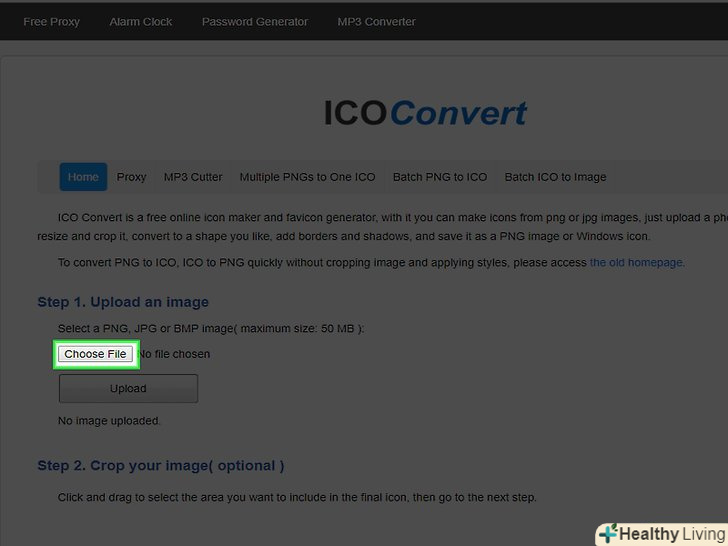
Task: Click the No file chosen text
Action: 175,354
